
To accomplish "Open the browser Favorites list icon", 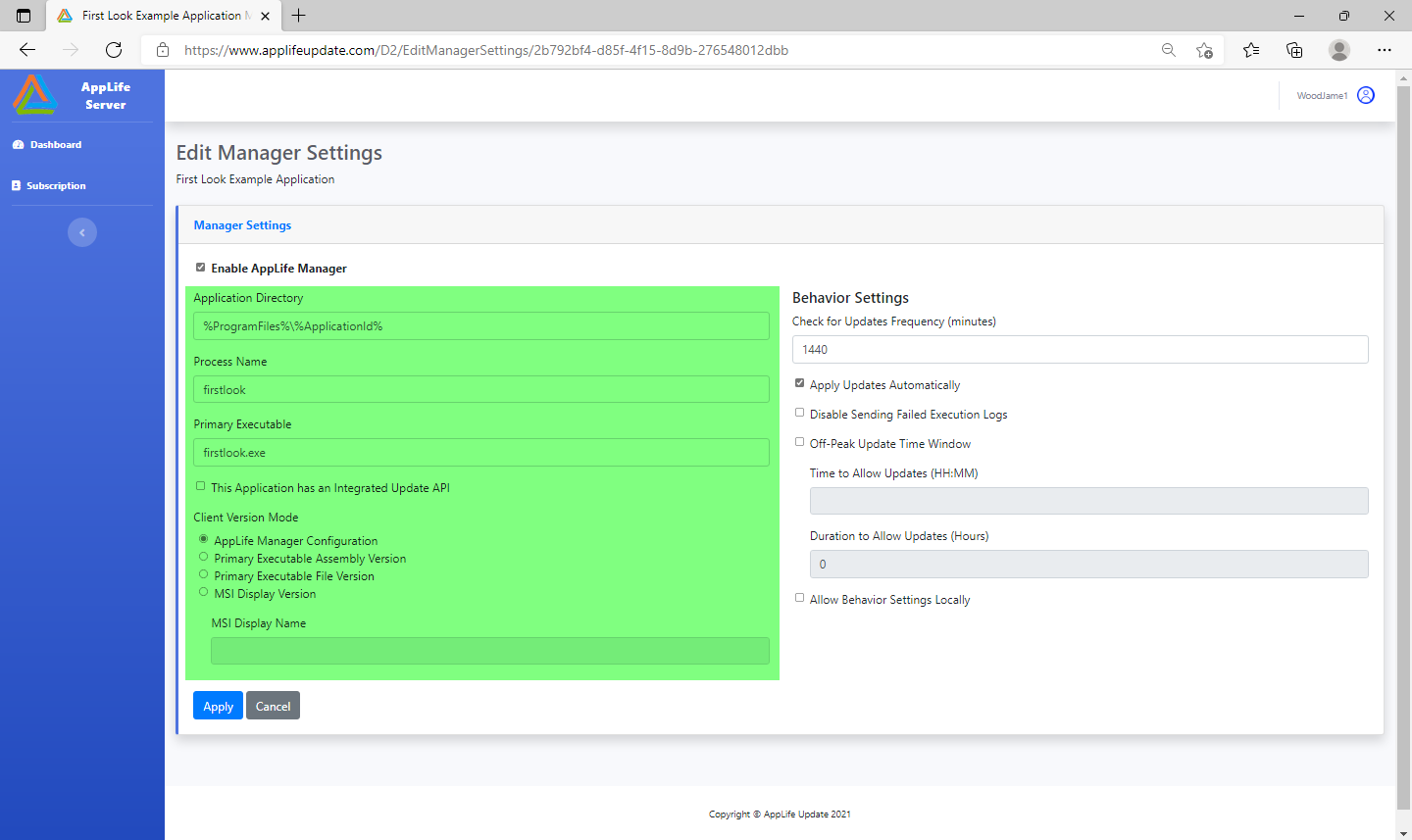I will [x=1251, y=50].
